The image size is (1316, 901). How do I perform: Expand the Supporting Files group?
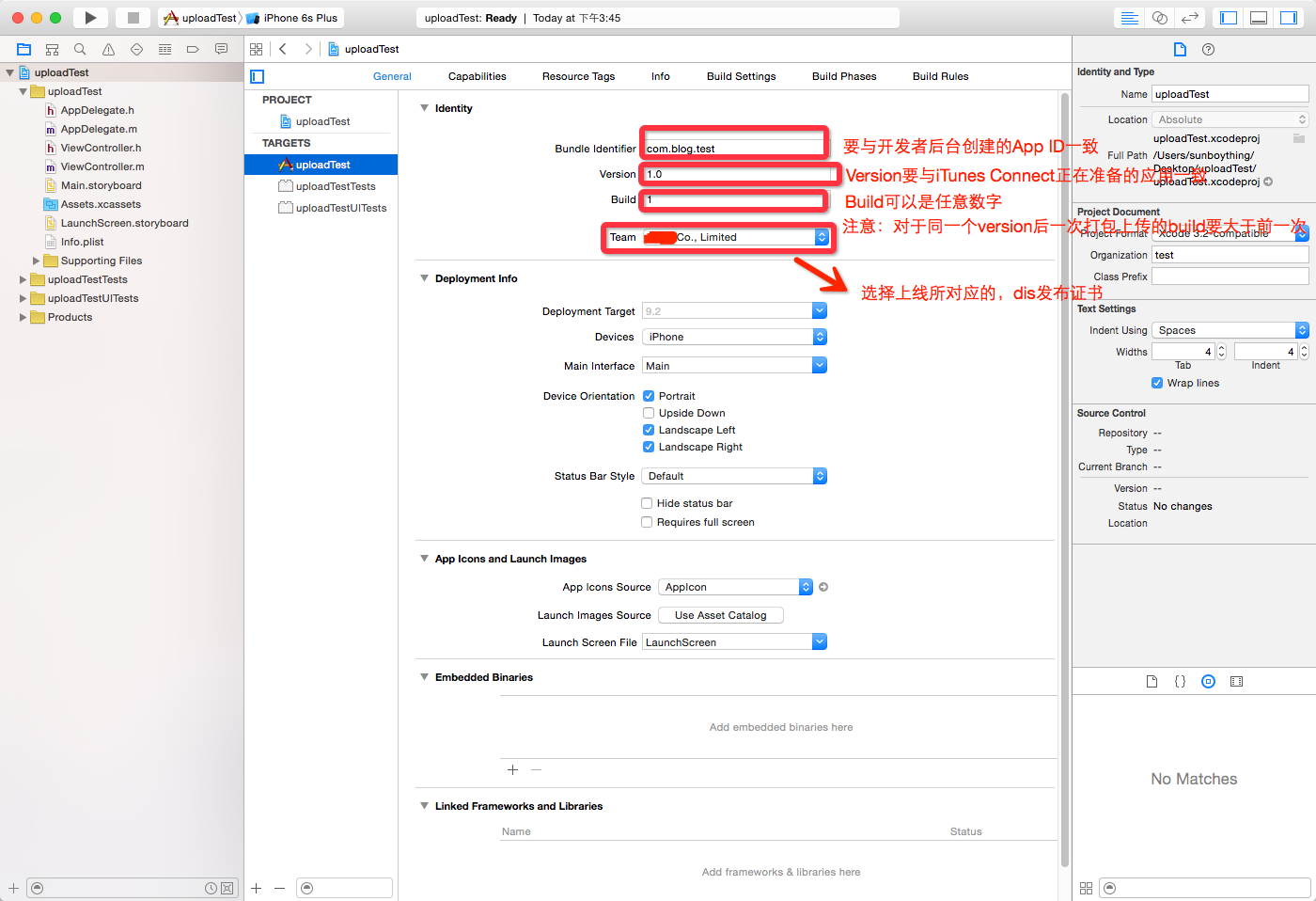(x=37, y=261)
